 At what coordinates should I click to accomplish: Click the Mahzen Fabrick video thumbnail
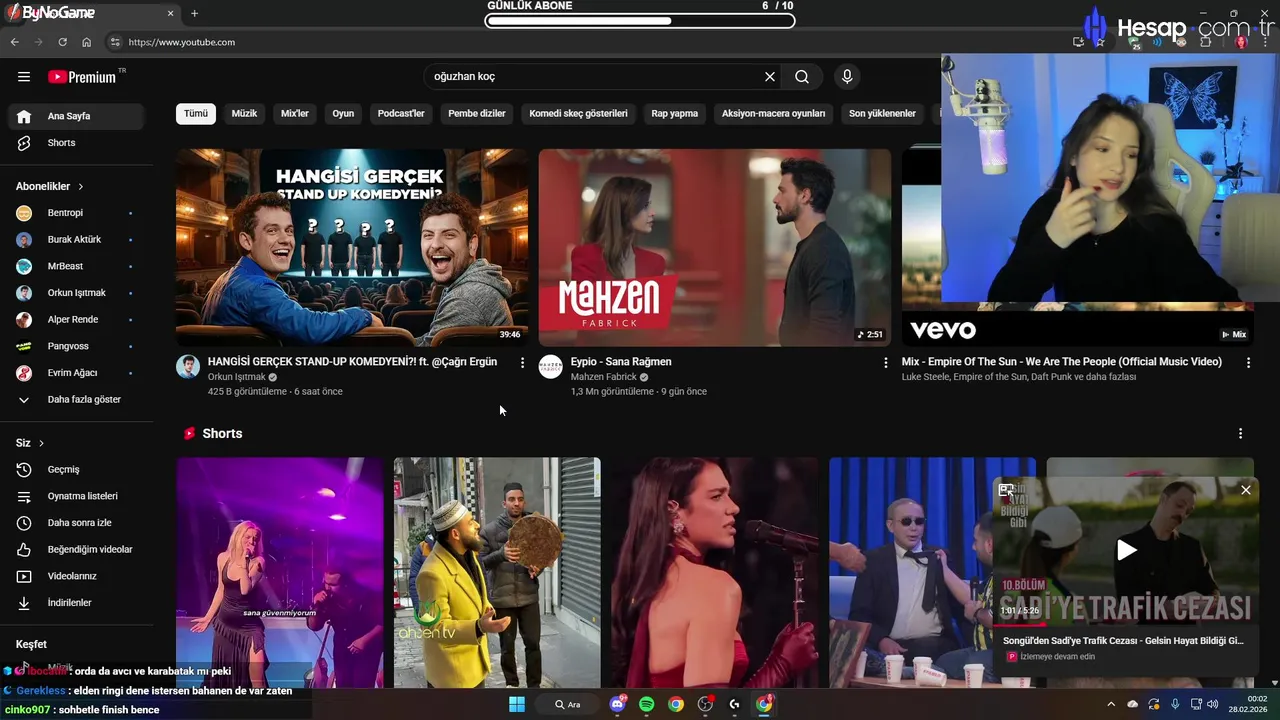click(x=715, y=247)
